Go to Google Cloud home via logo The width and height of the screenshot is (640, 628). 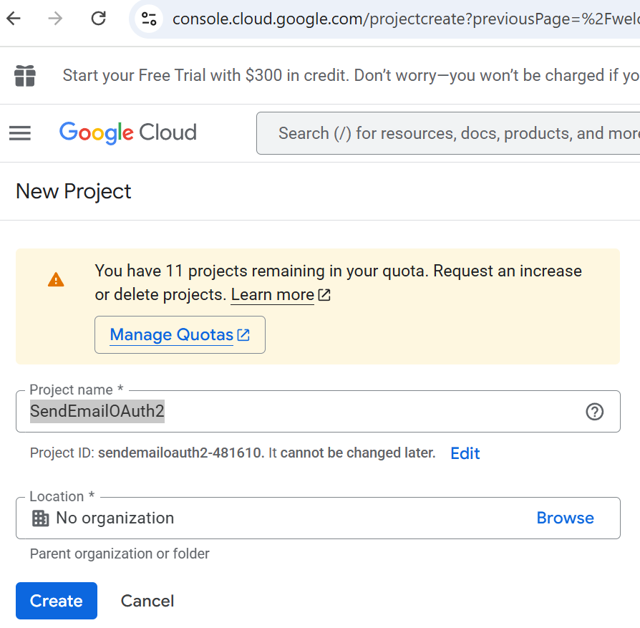click(128, 133)
